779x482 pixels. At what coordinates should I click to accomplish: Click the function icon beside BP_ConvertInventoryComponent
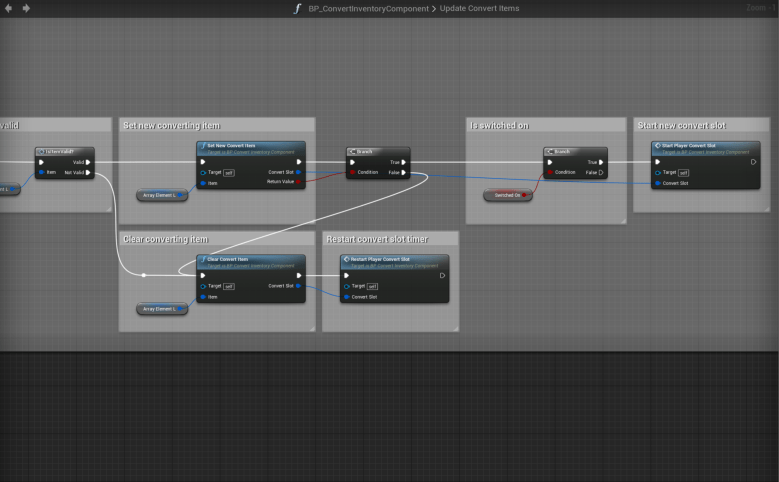coord(297,8)
